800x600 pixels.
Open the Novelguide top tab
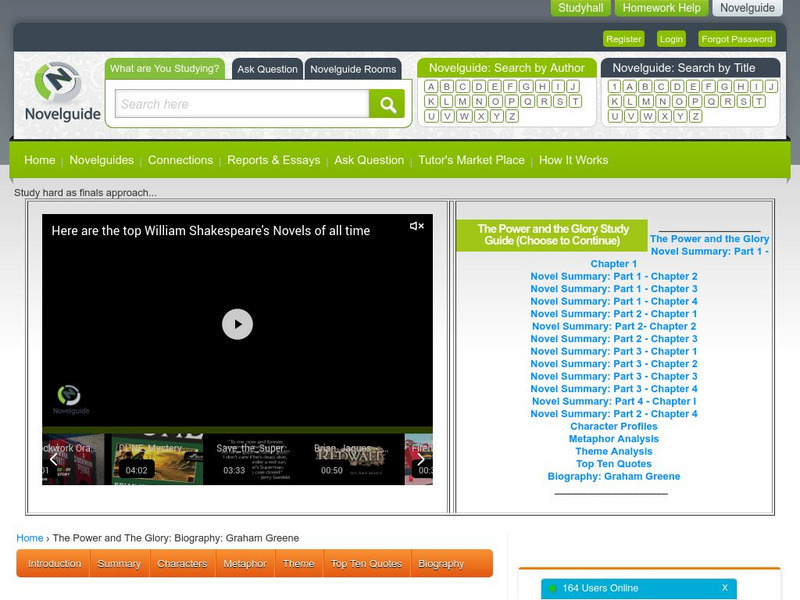[x=747, y=8]
